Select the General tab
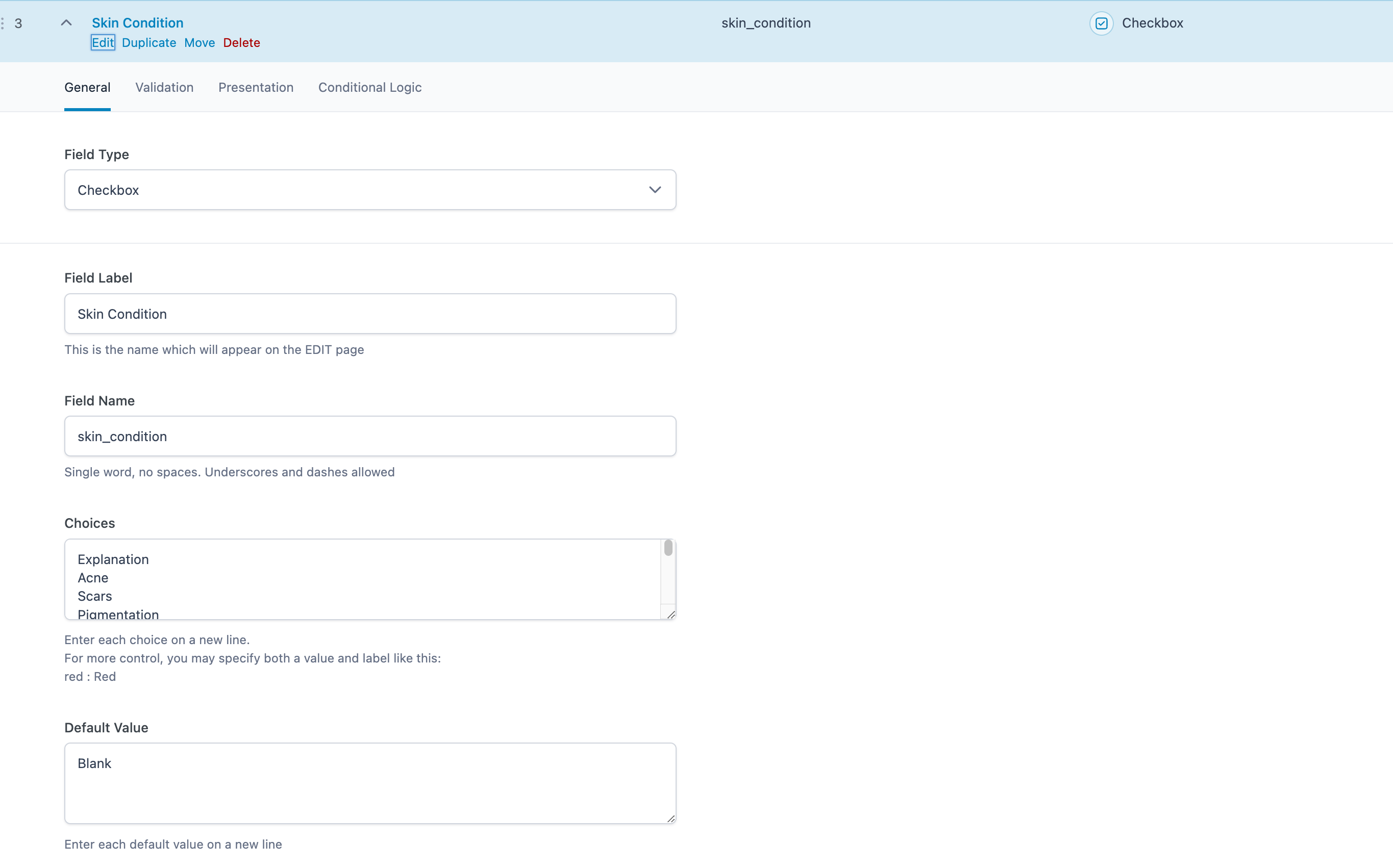The image size is (1393, 868). click(87, 87)
